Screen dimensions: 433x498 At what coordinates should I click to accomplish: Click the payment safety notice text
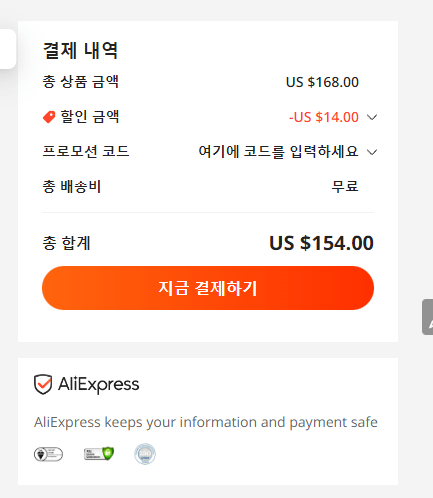(206, 422)
